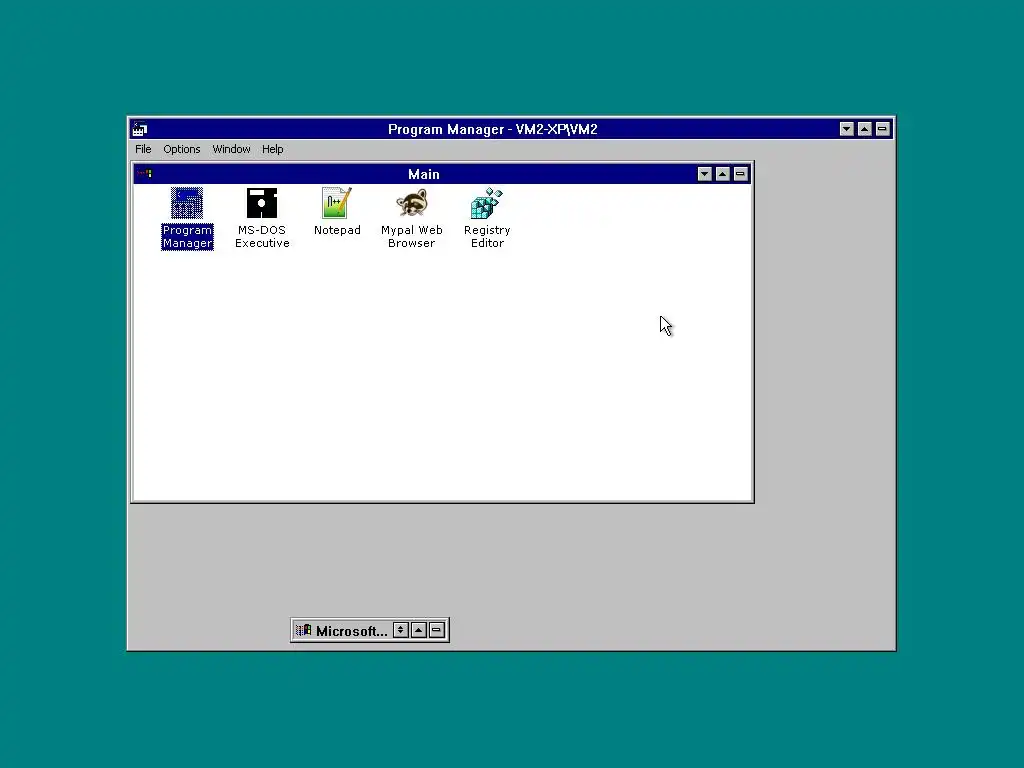This screenshot has height=768, width=1024.
Task: Click the "Program Manager" icon label
Action: [187, 236]
